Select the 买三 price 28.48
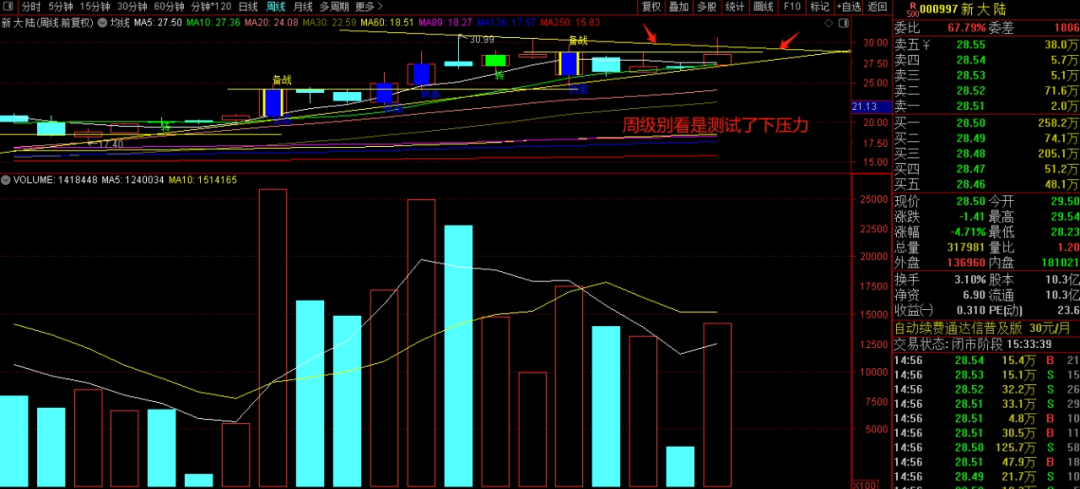 pos(969,153)
